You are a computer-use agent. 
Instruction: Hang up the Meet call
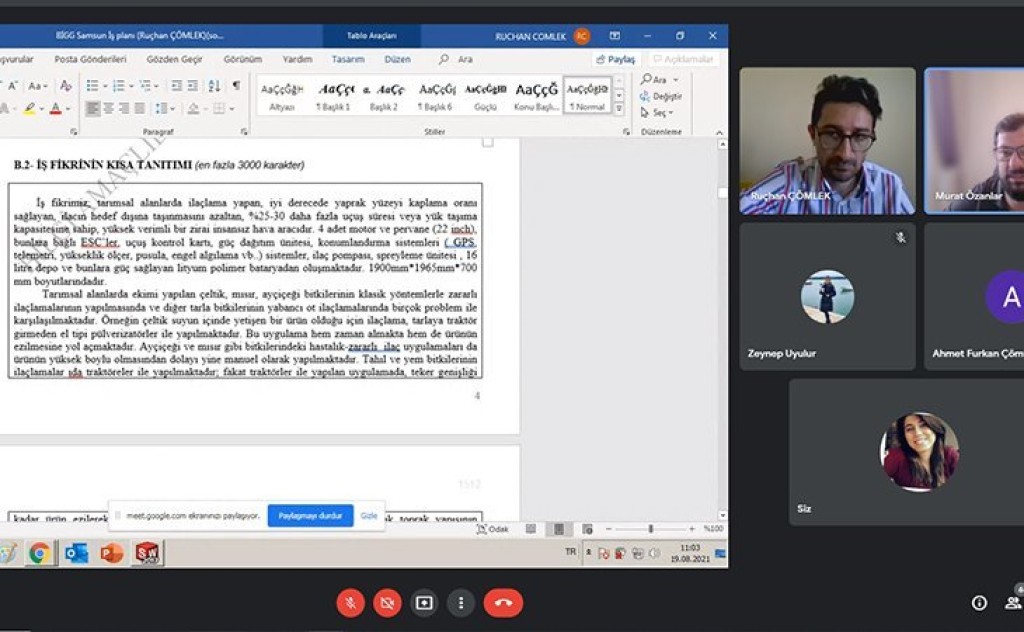pyautogui.click(x=503, y=603)
